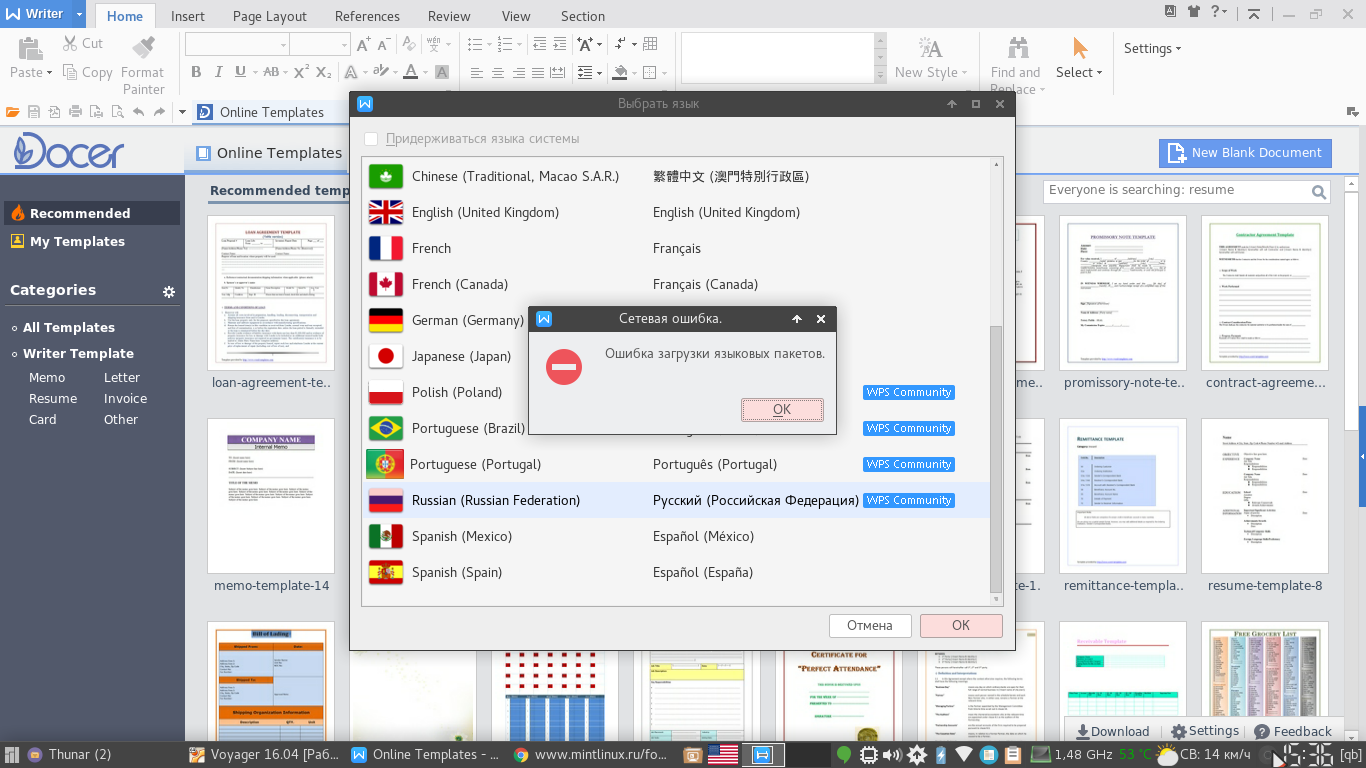
Task: Switch to the Insert ribbon tab
Action: pos(188,16)
